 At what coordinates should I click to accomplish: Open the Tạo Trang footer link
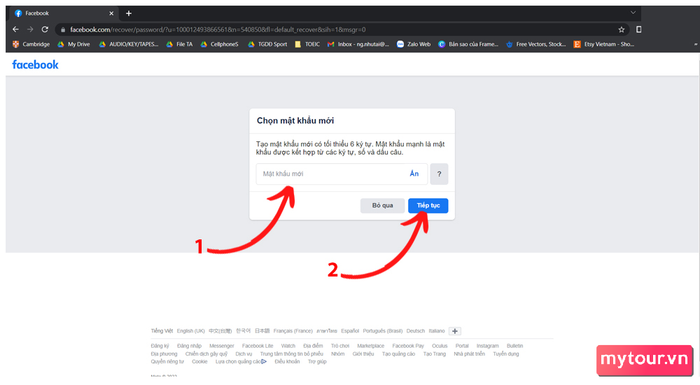coord(434,354)
